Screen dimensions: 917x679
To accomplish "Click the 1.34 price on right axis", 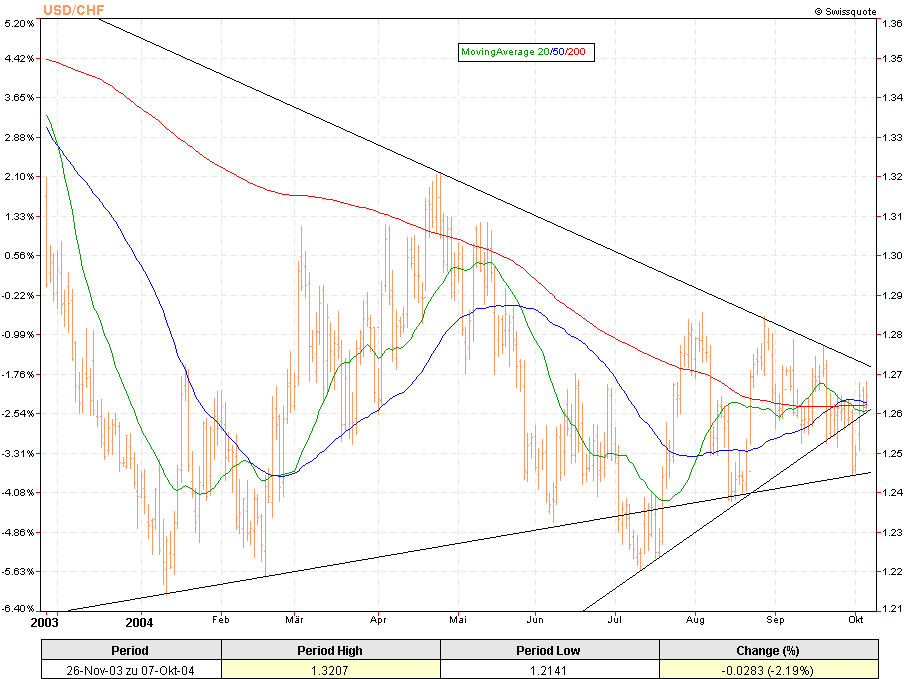I will (x=892, y=98).
